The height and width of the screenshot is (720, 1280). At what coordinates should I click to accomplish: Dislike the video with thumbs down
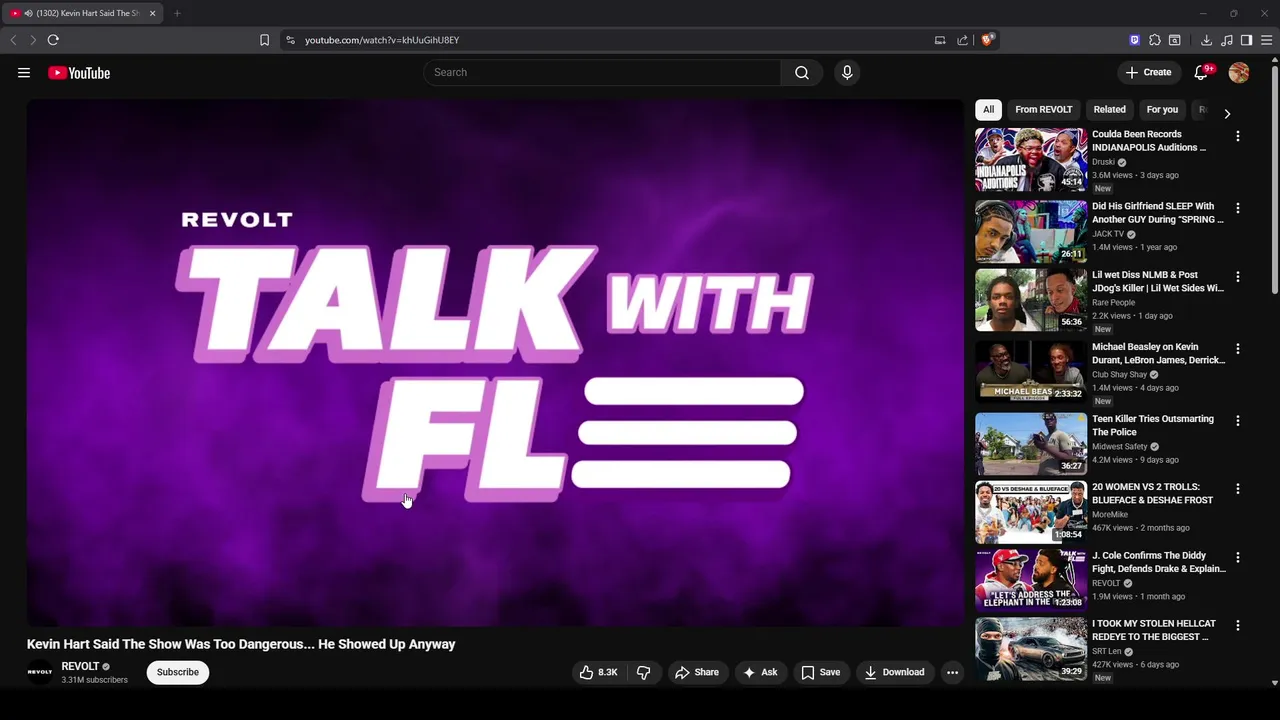[x=644, y=672]
